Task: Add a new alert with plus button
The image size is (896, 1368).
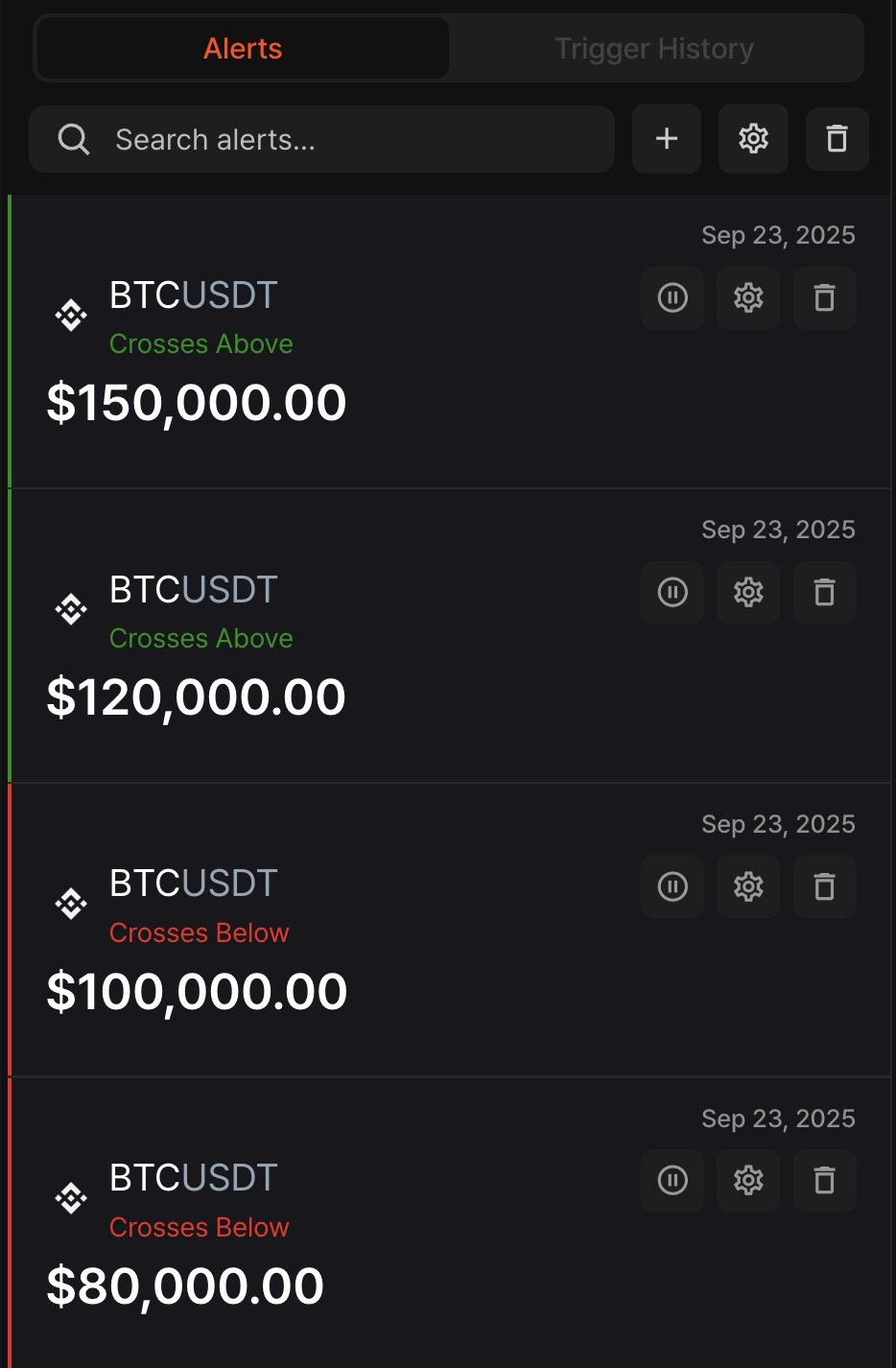Action: pyautogui.click(x=667, y=139)
